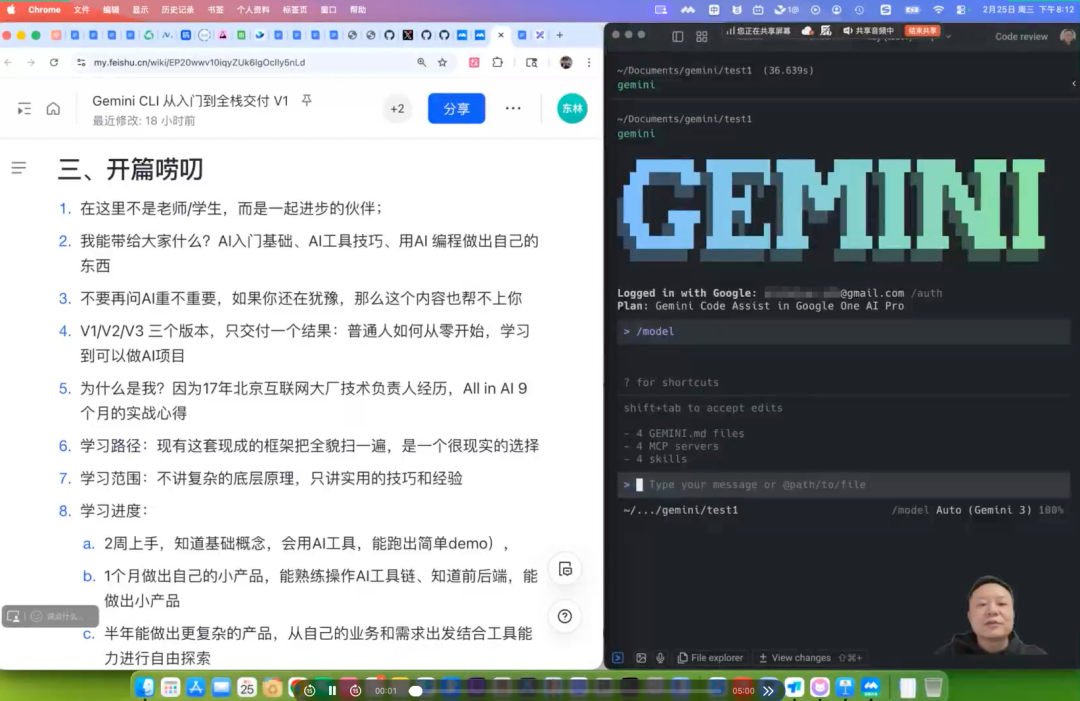Screen dimensions: 1080x701
Task: Click the microphone icon in terminal footer
Action: pos(661,658)
